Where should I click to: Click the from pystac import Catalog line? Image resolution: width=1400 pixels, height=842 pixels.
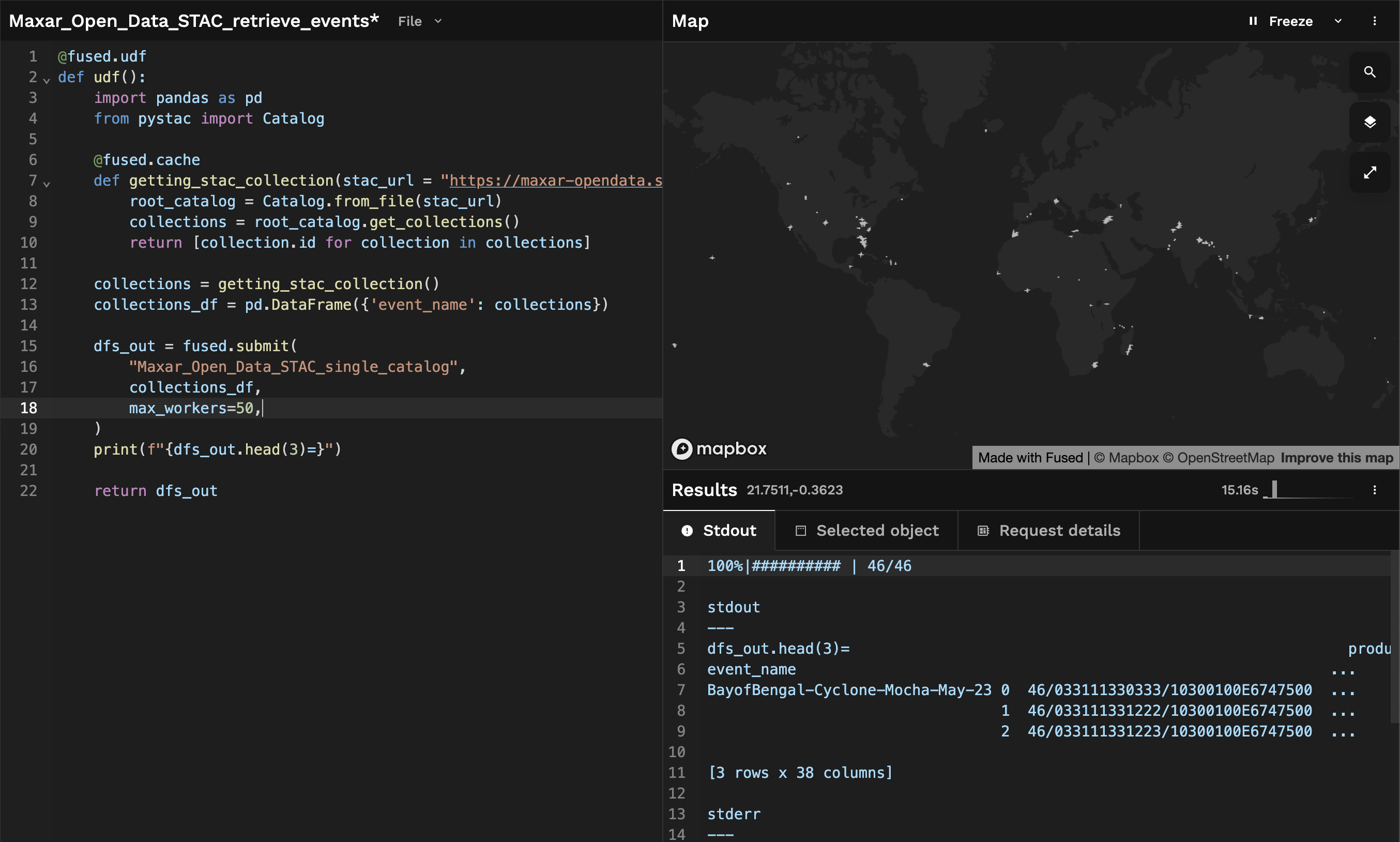tap(209, 118)
